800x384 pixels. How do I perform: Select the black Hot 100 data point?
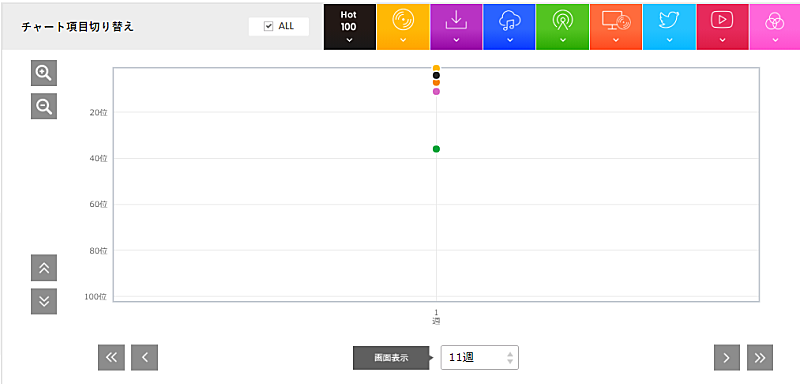[x=436, y=75]
